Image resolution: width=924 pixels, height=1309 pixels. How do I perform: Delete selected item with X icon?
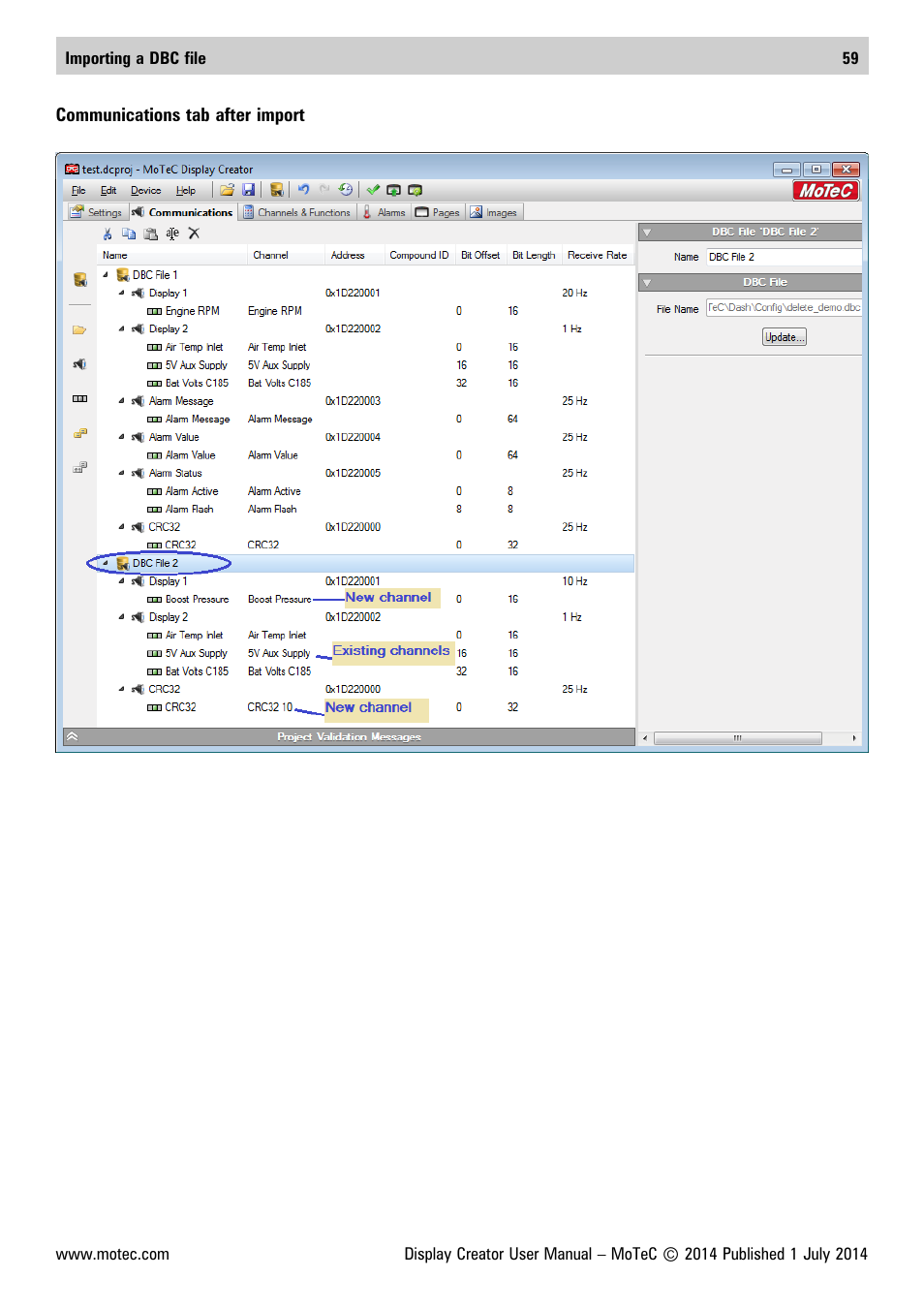194,234
